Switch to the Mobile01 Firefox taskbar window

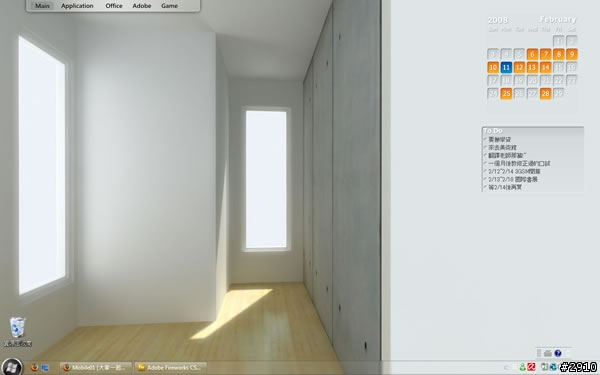pos(96,367)
